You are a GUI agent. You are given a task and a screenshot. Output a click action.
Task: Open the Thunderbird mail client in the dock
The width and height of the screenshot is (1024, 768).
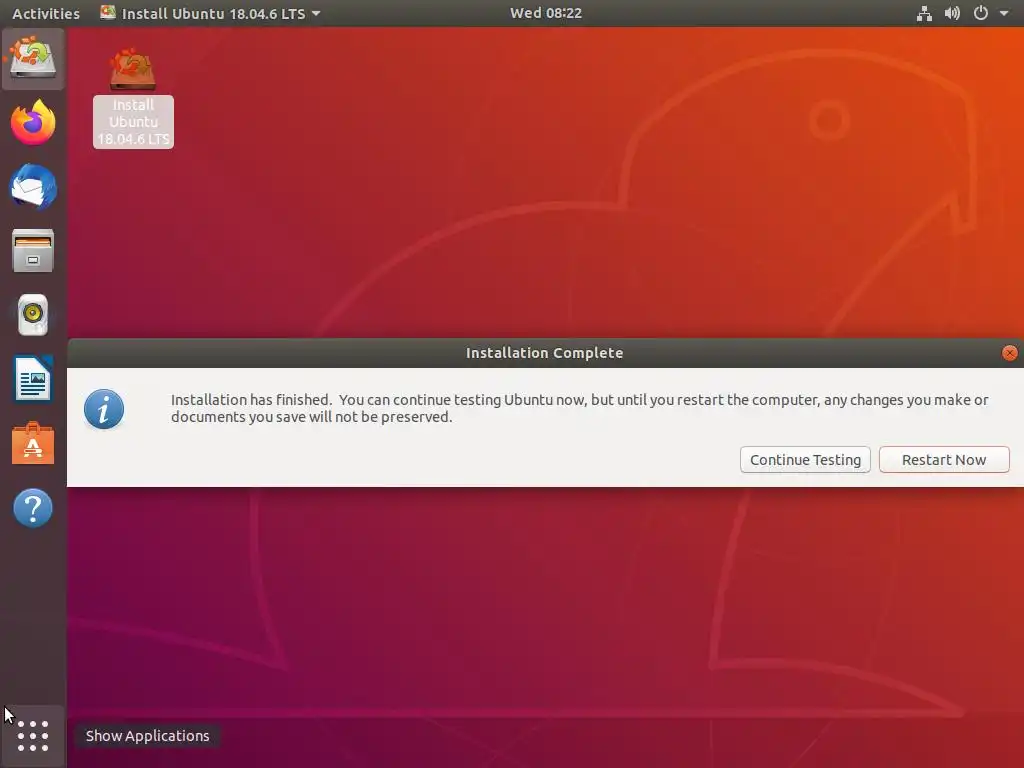tap(33, 186)
